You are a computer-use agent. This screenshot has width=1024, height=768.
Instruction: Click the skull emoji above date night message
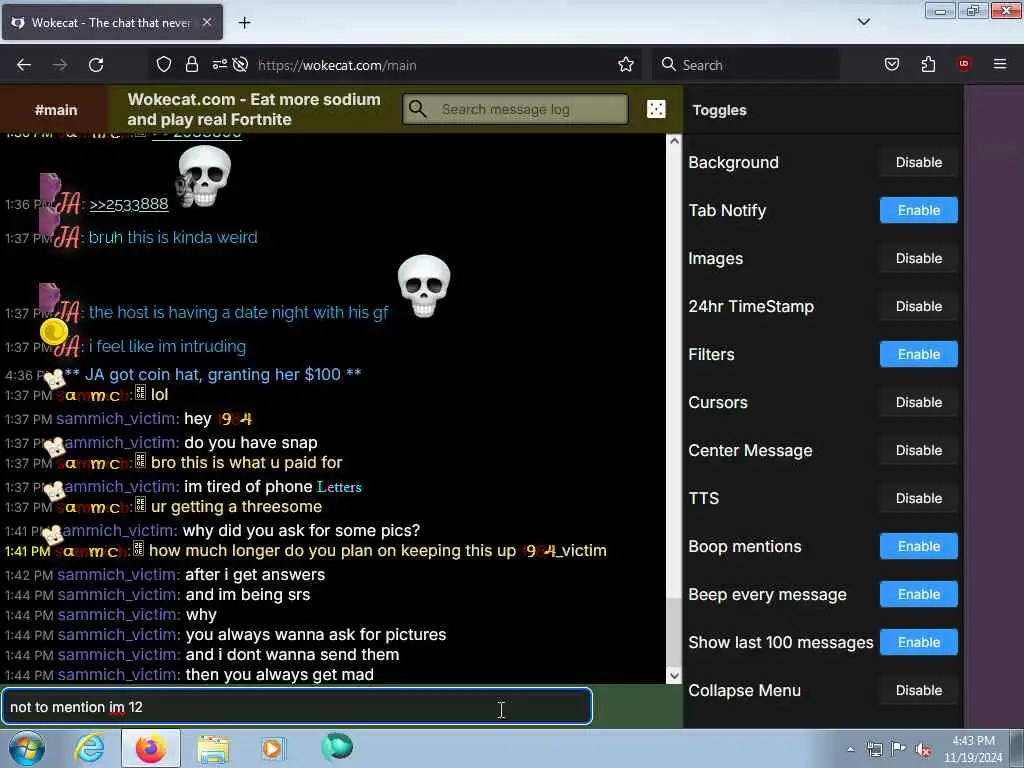(x=424, y=286)
